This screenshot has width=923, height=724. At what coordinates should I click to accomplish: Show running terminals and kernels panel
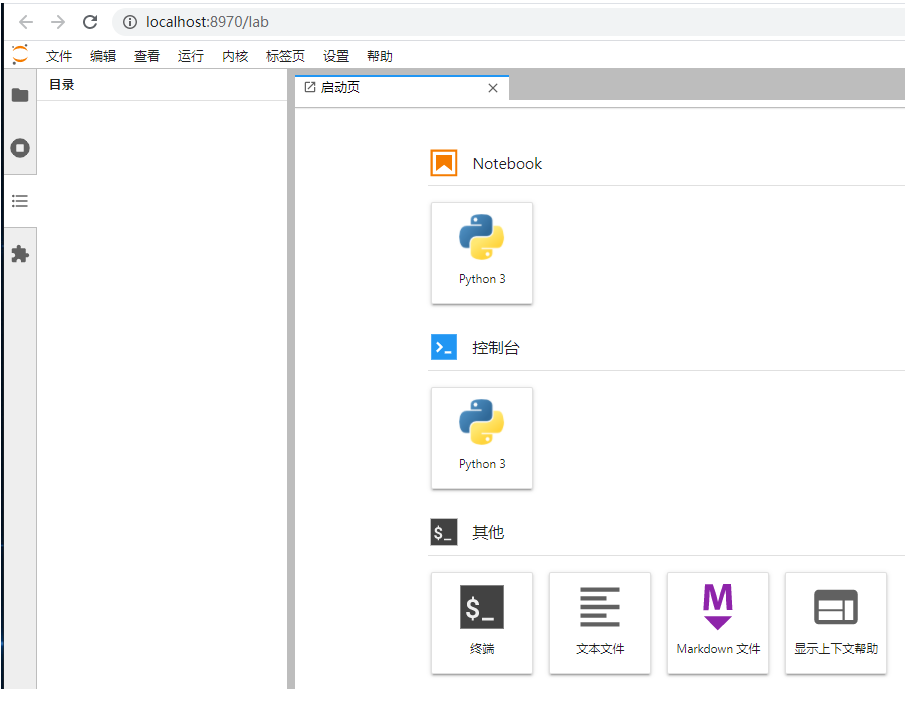[19, 148]
